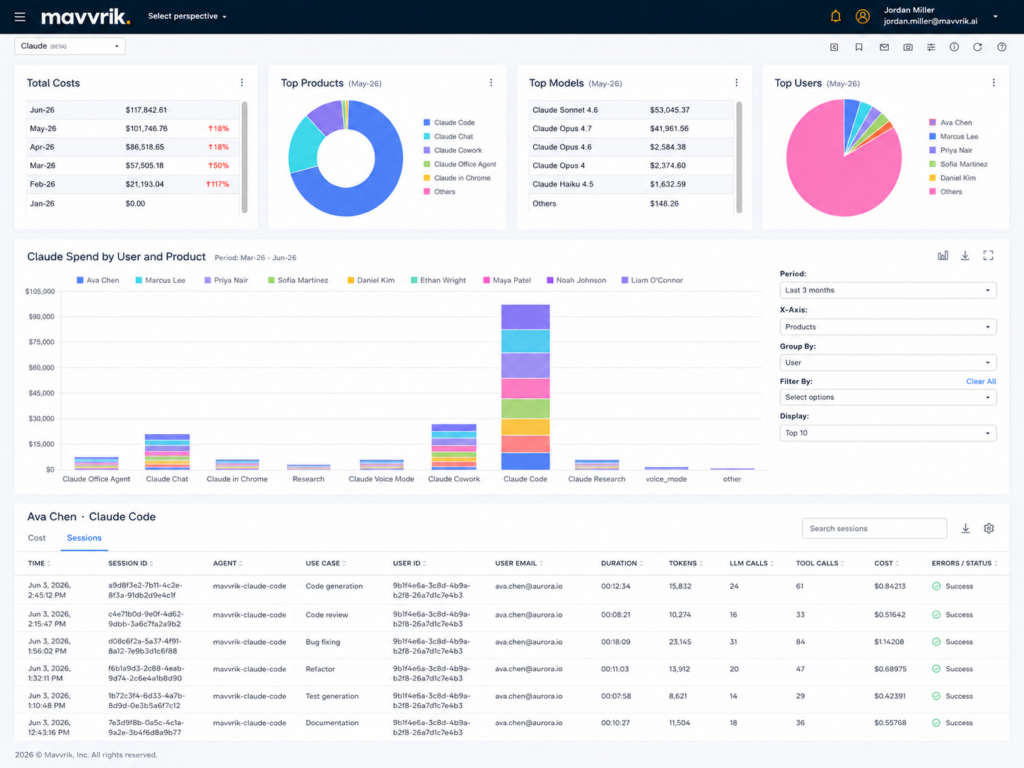
Task: Click the Clear All filter link
Action: point(981,381)
